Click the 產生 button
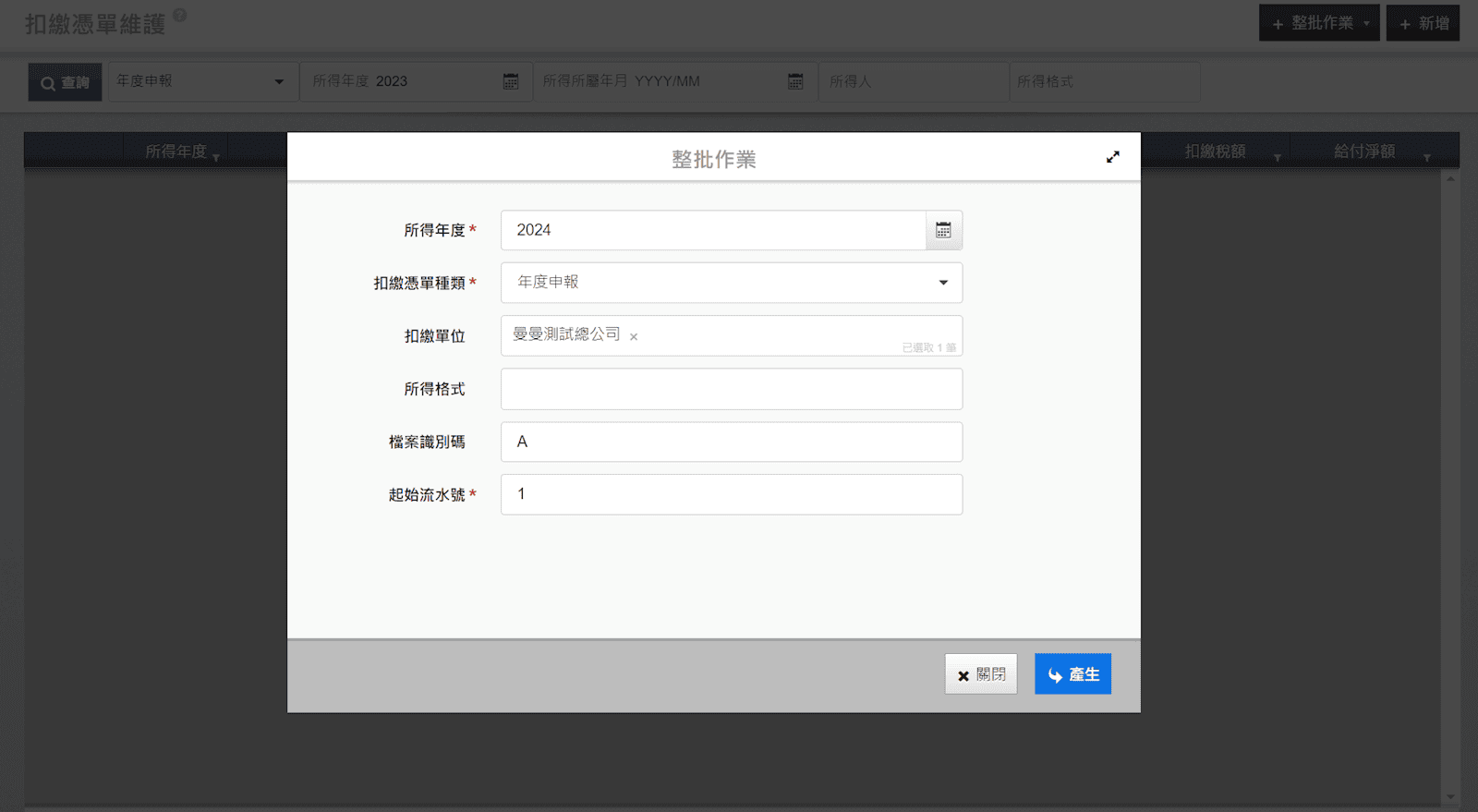 tap(1072, 674)
